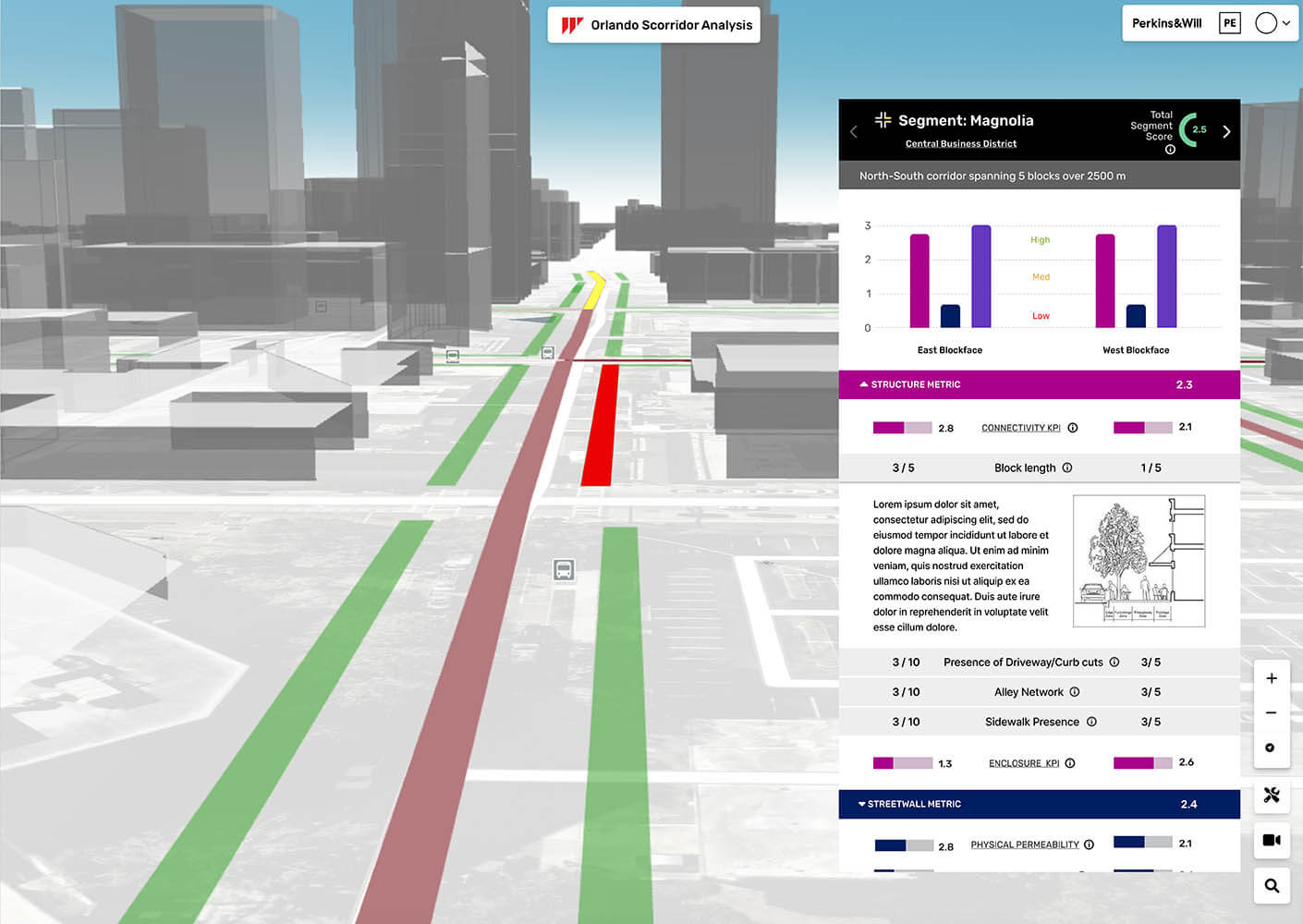This screenshot has width=1303, height=924.
Task: Open the video camera view tool
Action: (1272, 840)
